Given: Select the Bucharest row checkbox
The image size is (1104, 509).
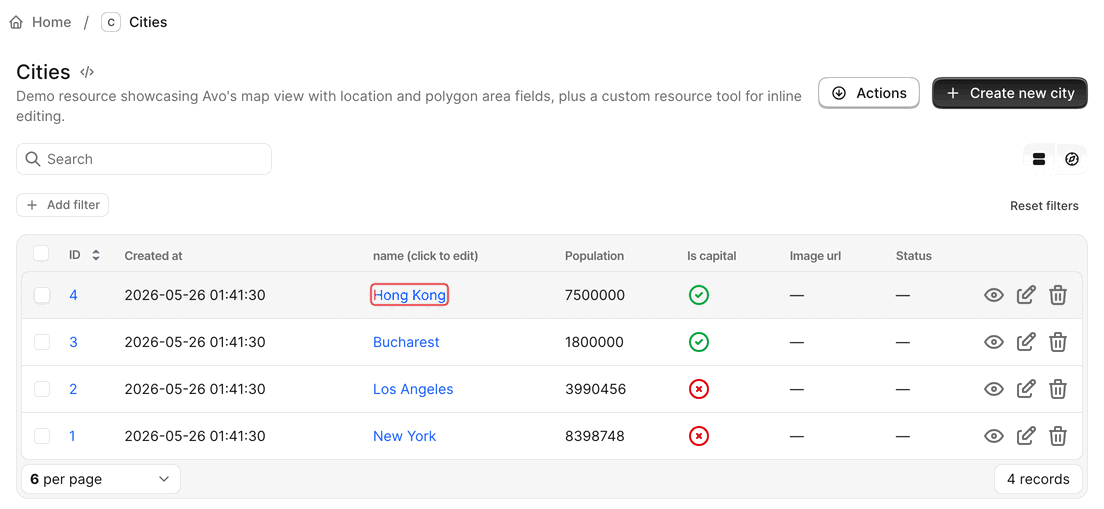Looking at the screenshot, I should (x=42, y=342).
